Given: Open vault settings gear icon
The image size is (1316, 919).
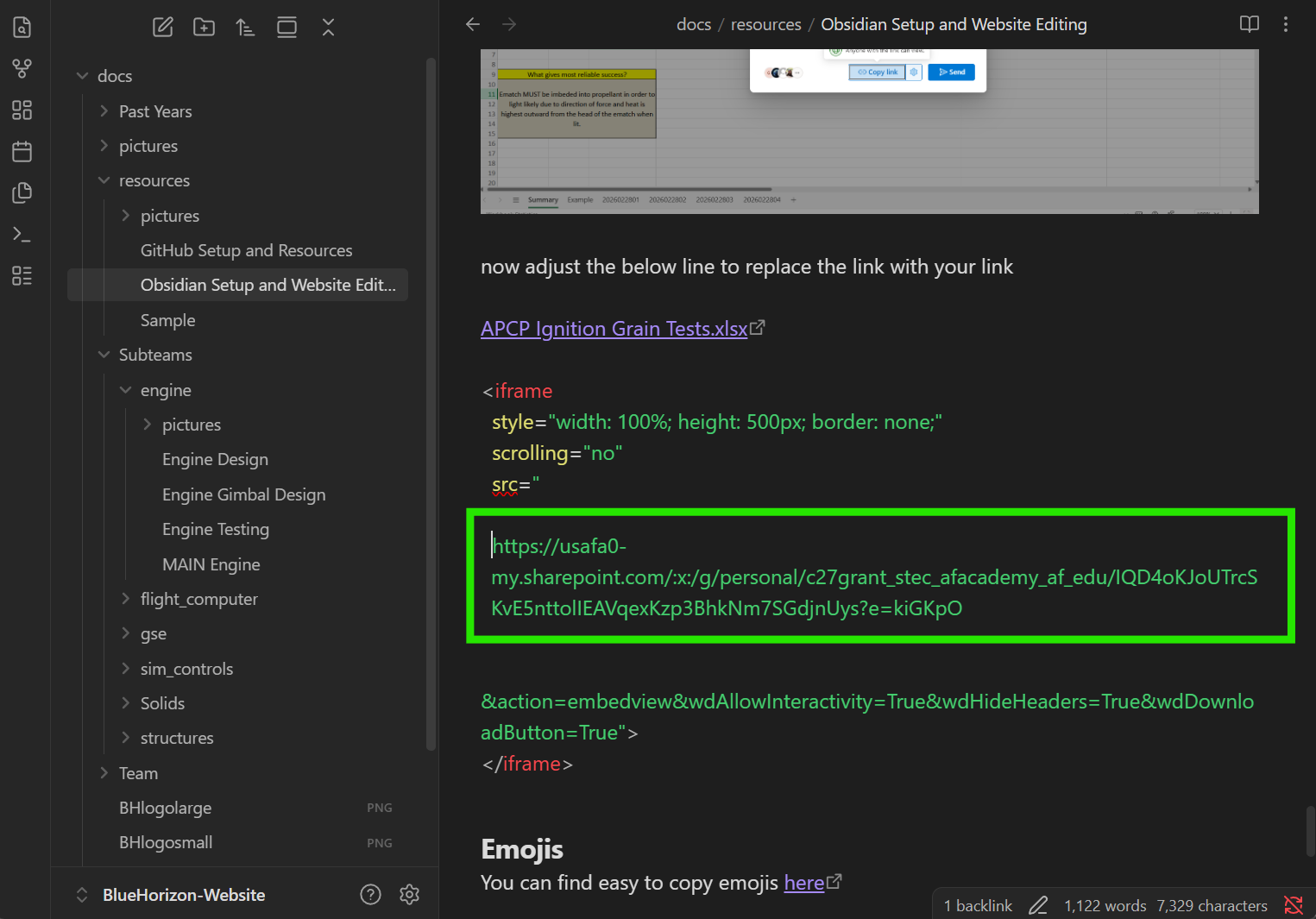Looking at the screenshot, I should point(410,894).
